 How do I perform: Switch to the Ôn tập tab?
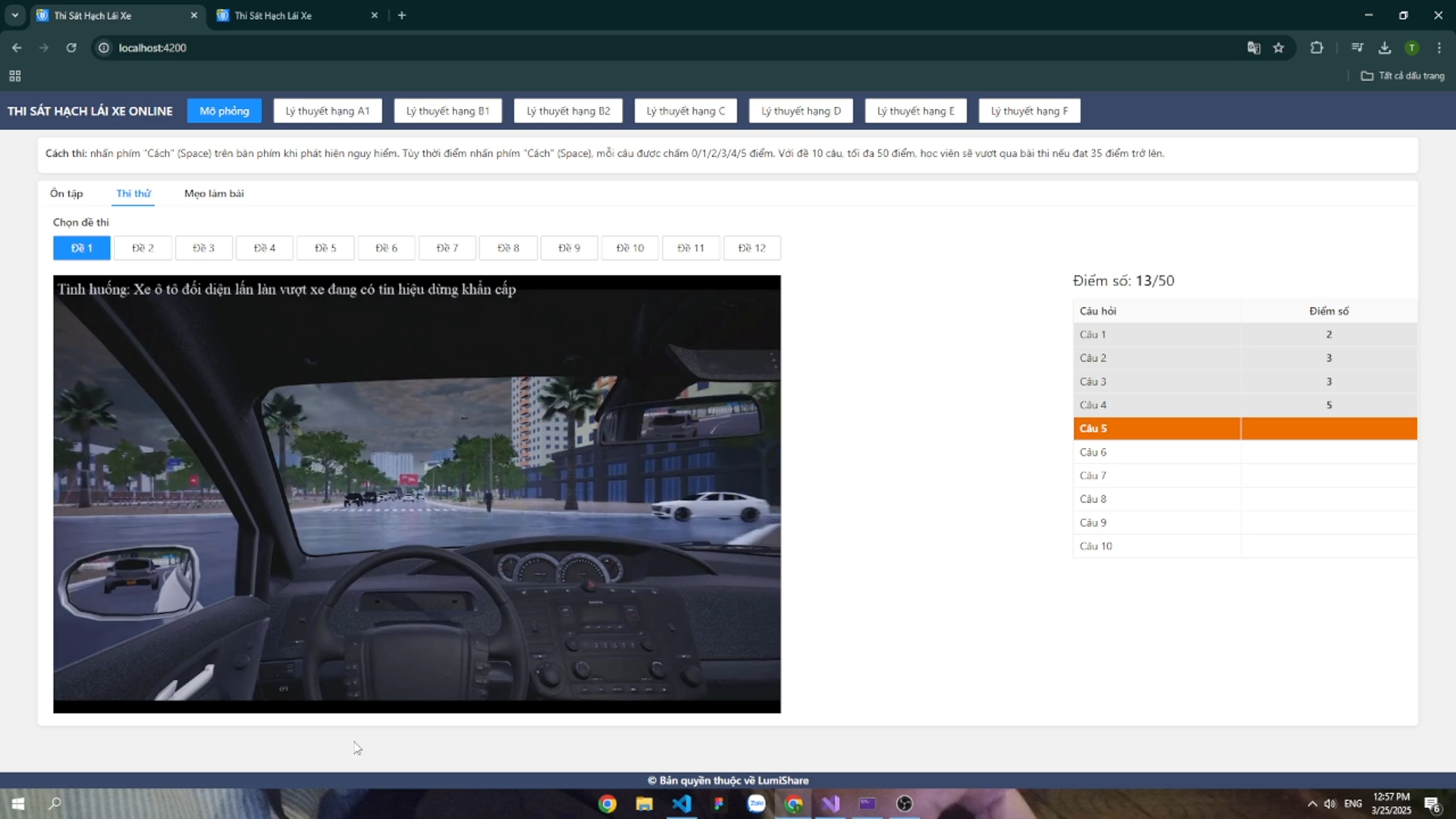click(x=67, y=193)
